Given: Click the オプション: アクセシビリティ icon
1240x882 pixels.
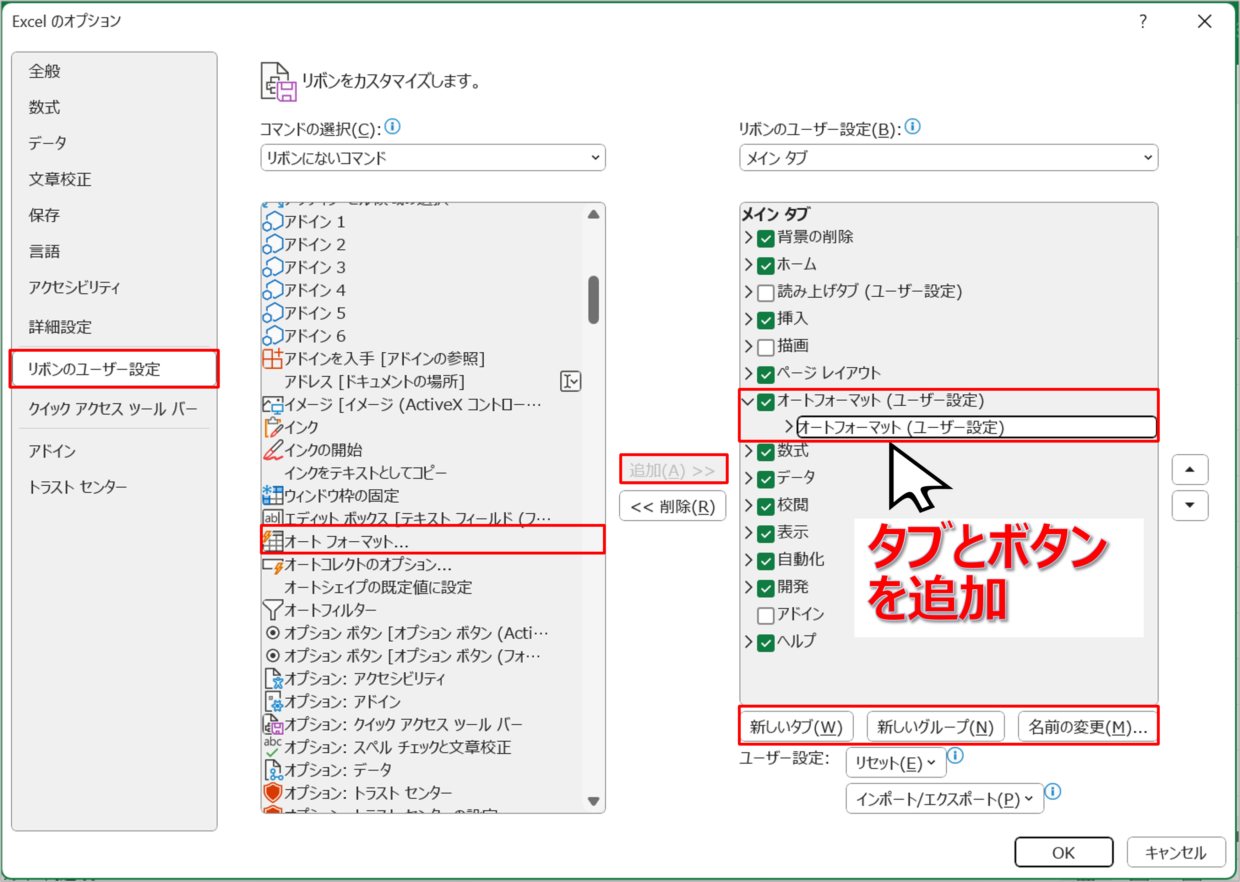Looking at the screenshot, I should tap(272, 679).
